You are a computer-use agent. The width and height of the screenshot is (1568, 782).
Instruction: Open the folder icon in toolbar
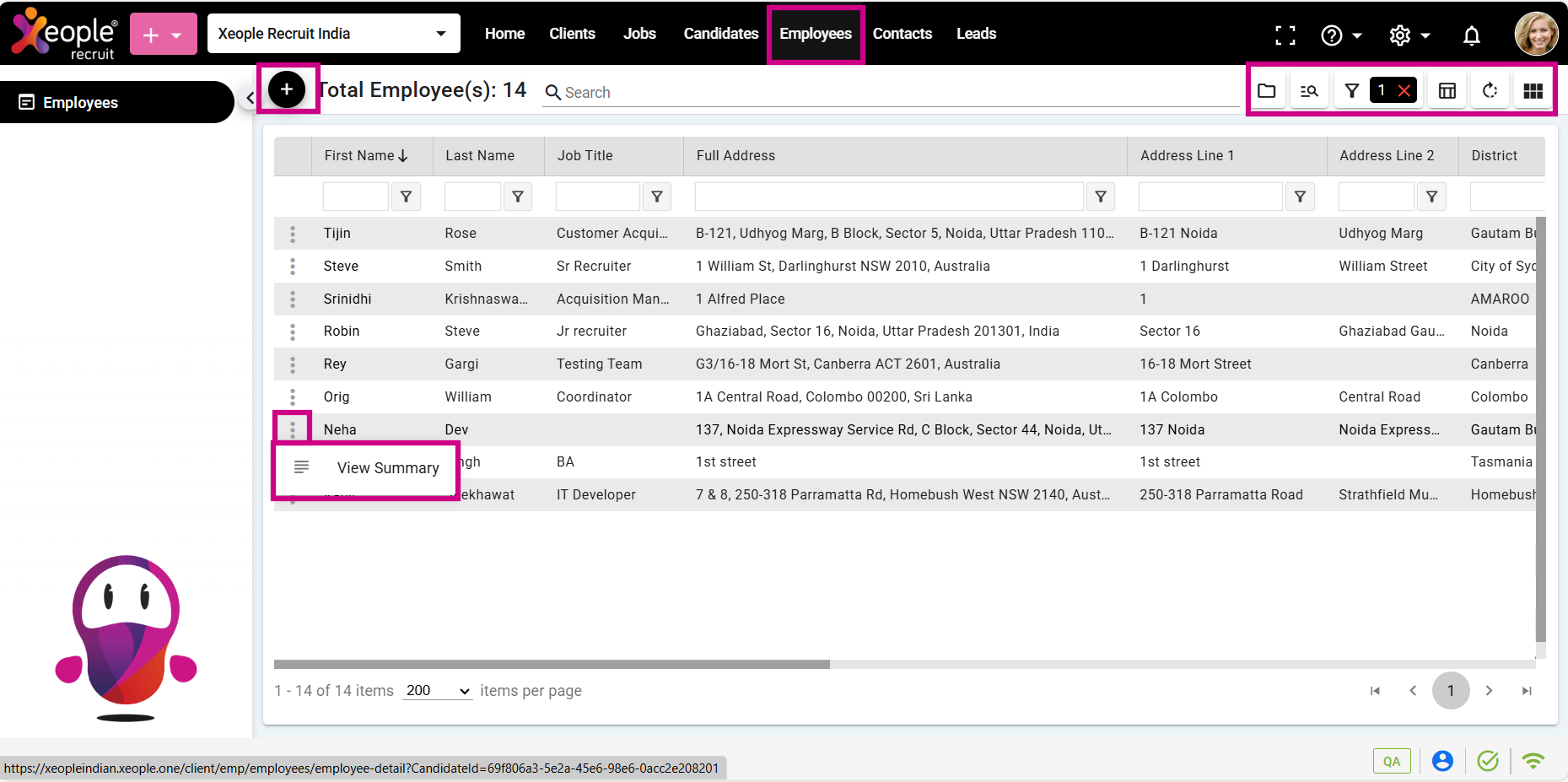1266,90
